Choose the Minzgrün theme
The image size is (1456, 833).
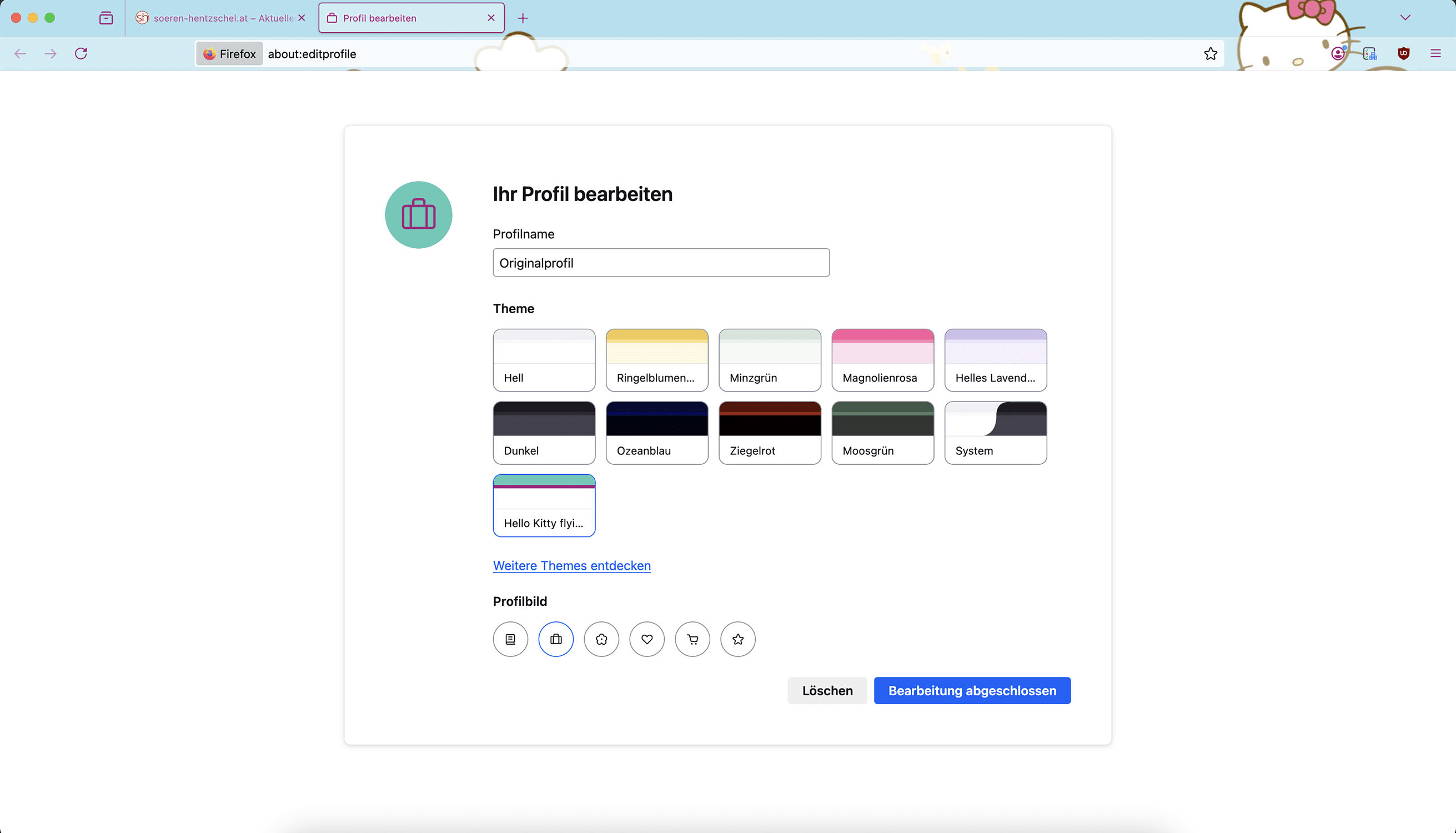click(x=770, y=360)
